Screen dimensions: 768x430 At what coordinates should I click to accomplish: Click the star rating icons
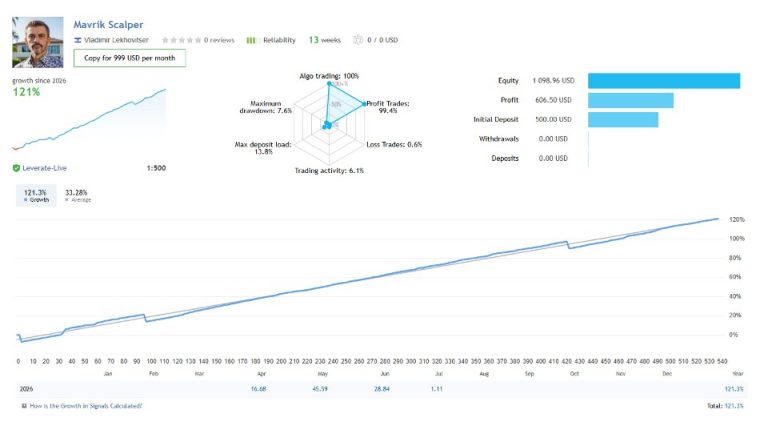point(181,40)
